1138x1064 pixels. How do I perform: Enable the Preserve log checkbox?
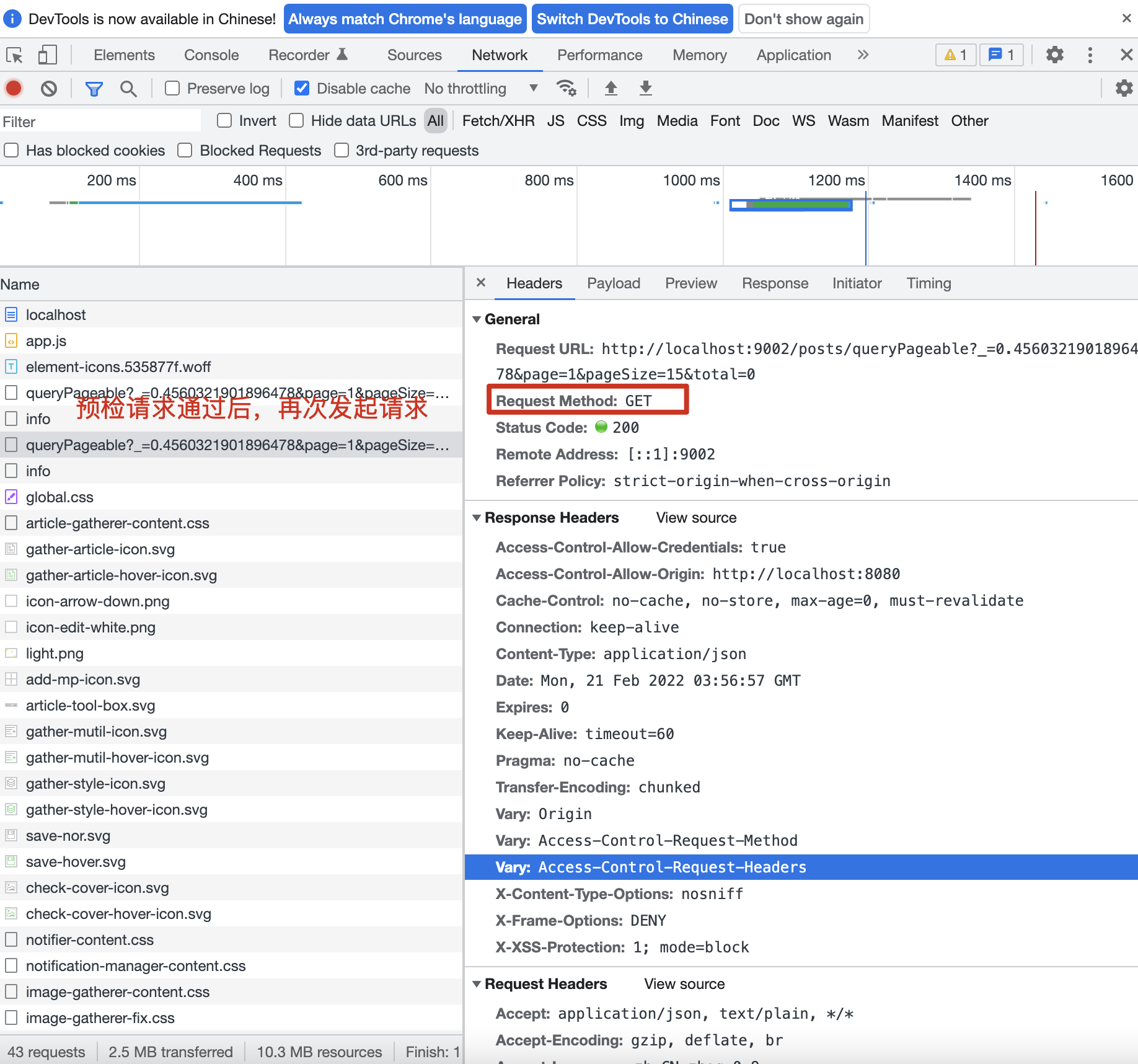click(x=172, y=89)
